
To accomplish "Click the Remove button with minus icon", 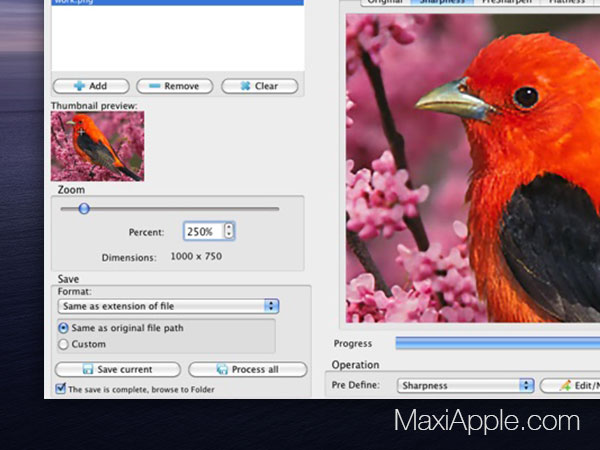I will pos(174,86).
